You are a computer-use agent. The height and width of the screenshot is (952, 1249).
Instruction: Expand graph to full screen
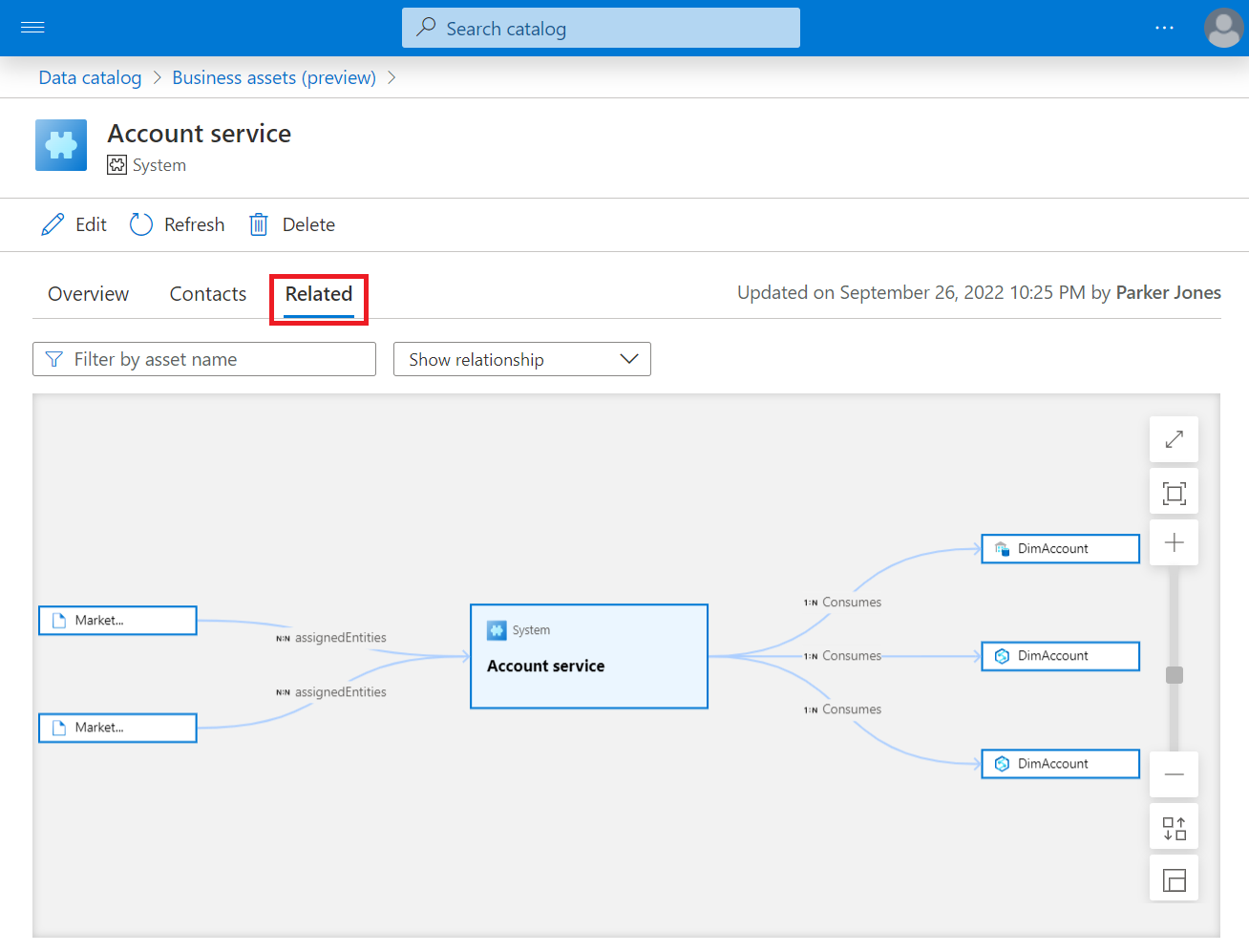pyautogui.click(x=1175, y=439)
